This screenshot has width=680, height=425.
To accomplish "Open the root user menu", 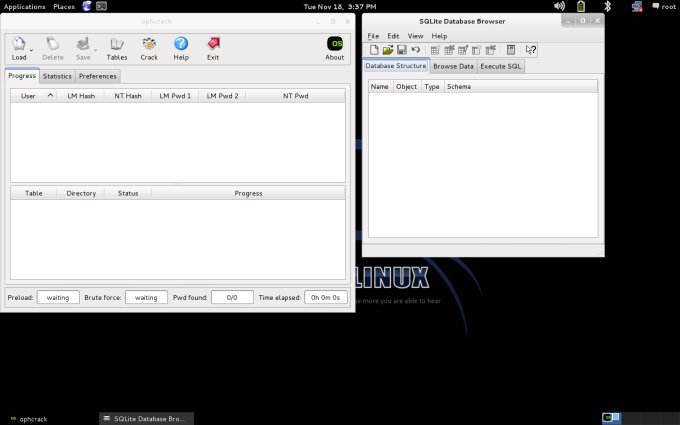I will tap(664, 7).
